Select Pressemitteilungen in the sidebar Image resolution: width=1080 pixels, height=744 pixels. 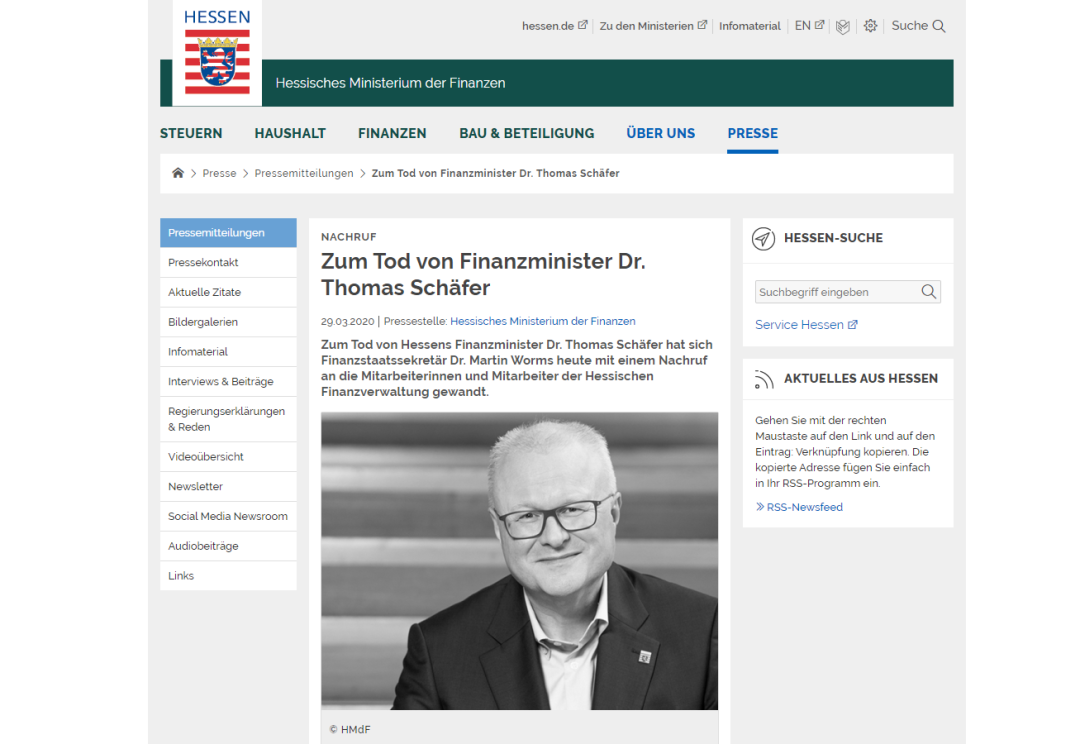[x=228, y=233]
